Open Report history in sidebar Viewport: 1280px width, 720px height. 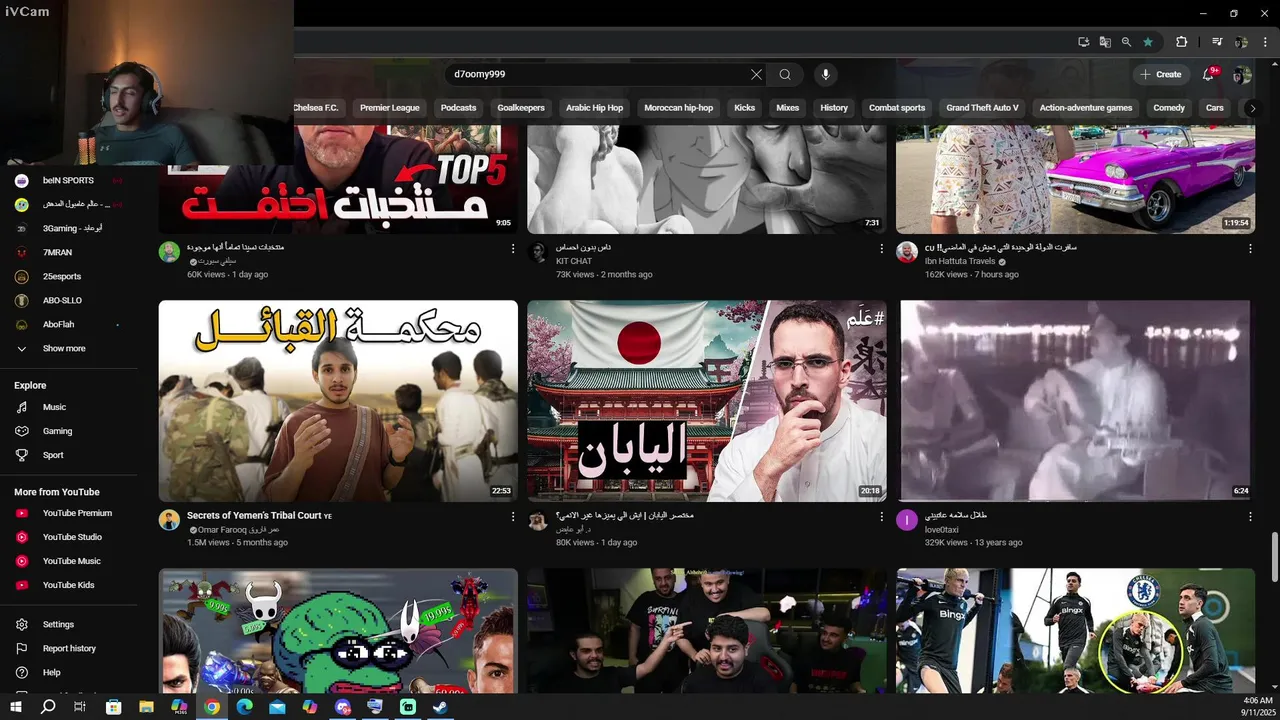click(68, 648)
